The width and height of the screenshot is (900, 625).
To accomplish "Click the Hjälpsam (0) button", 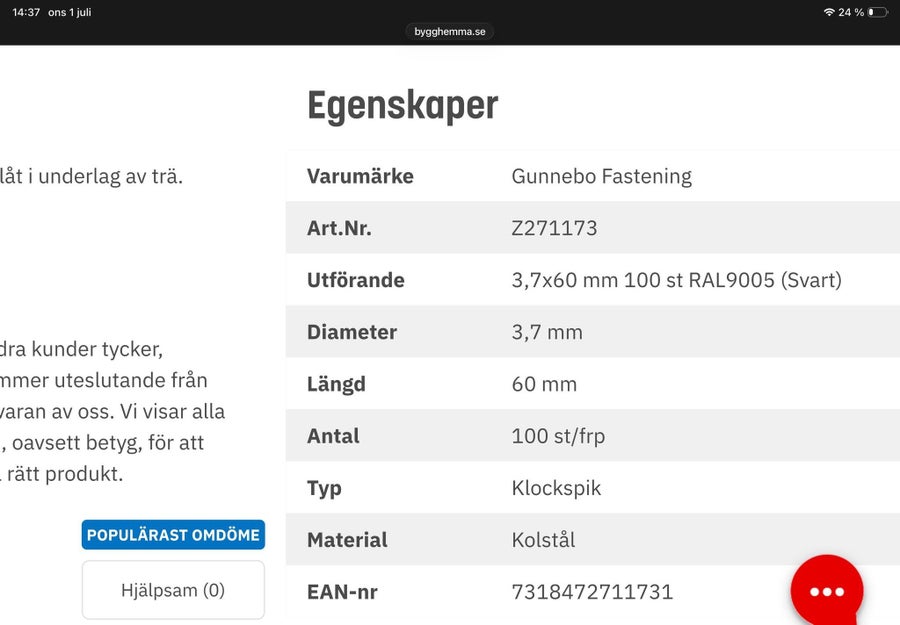I will click(173, 590).
